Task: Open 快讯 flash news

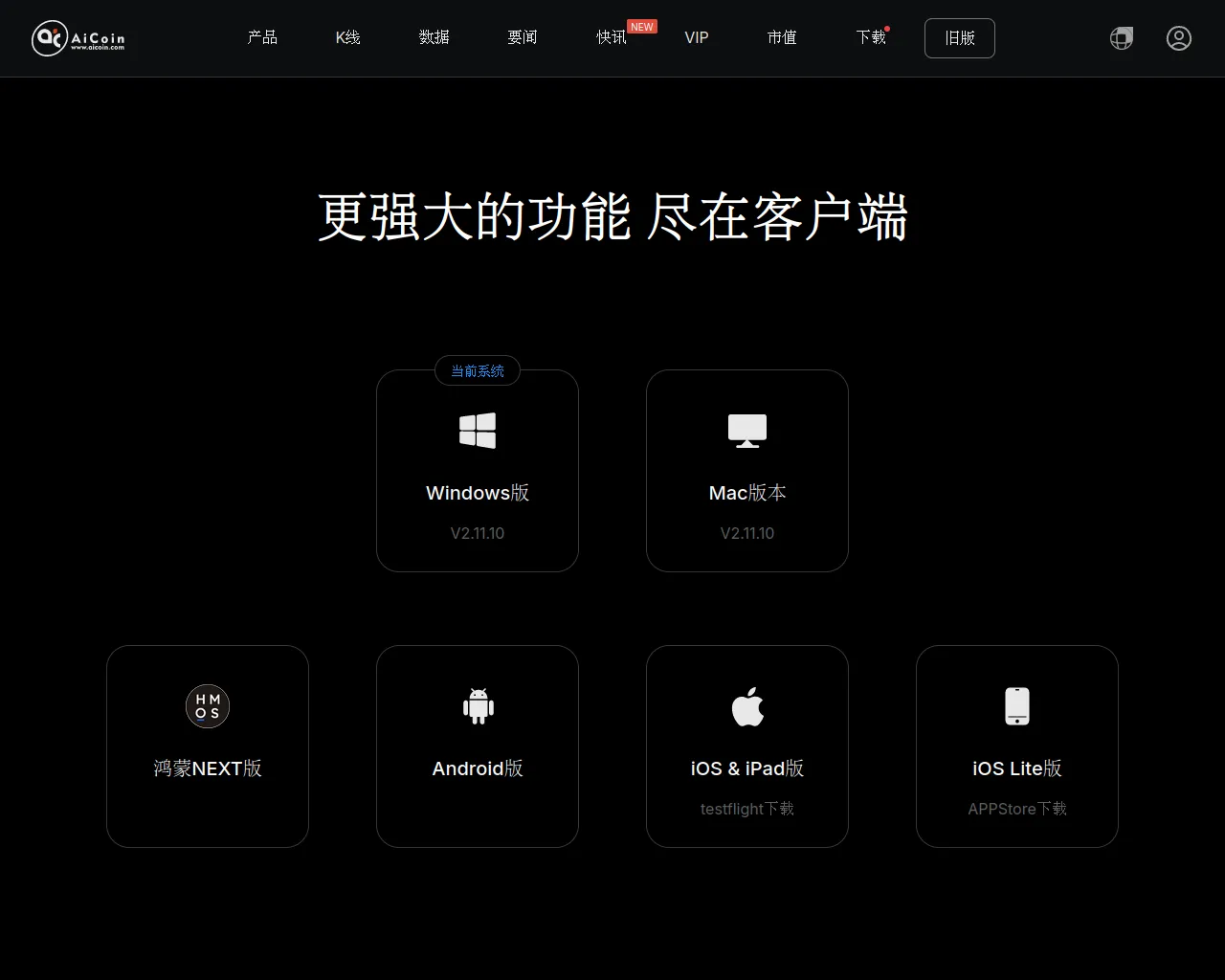Action: 612,37
